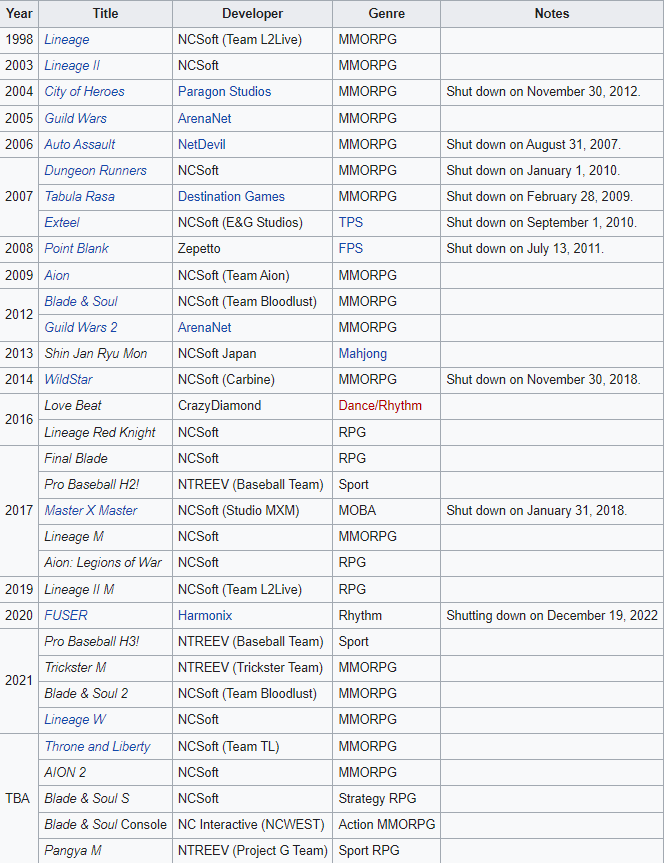Click the Destination Games link
Screen dimensions: 665x863
(231, 196)
